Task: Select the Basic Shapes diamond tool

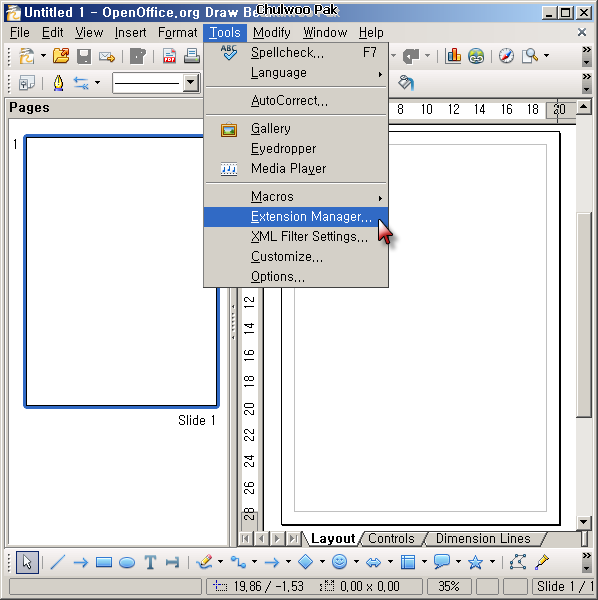Action: (305, 562)
